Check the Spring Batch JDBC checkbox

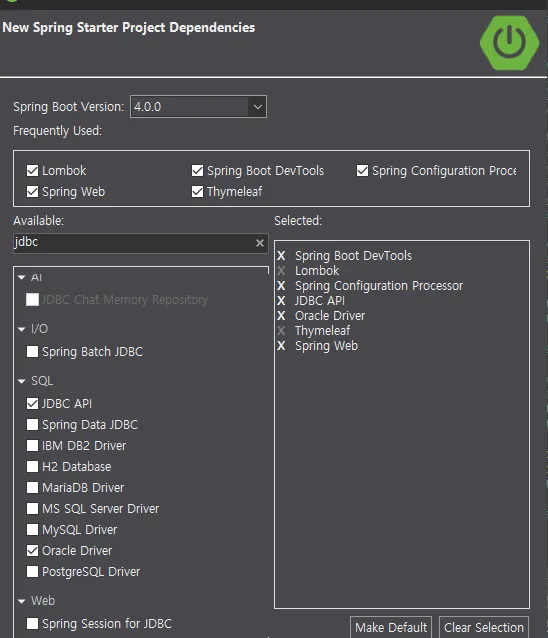tap(33, 352)
